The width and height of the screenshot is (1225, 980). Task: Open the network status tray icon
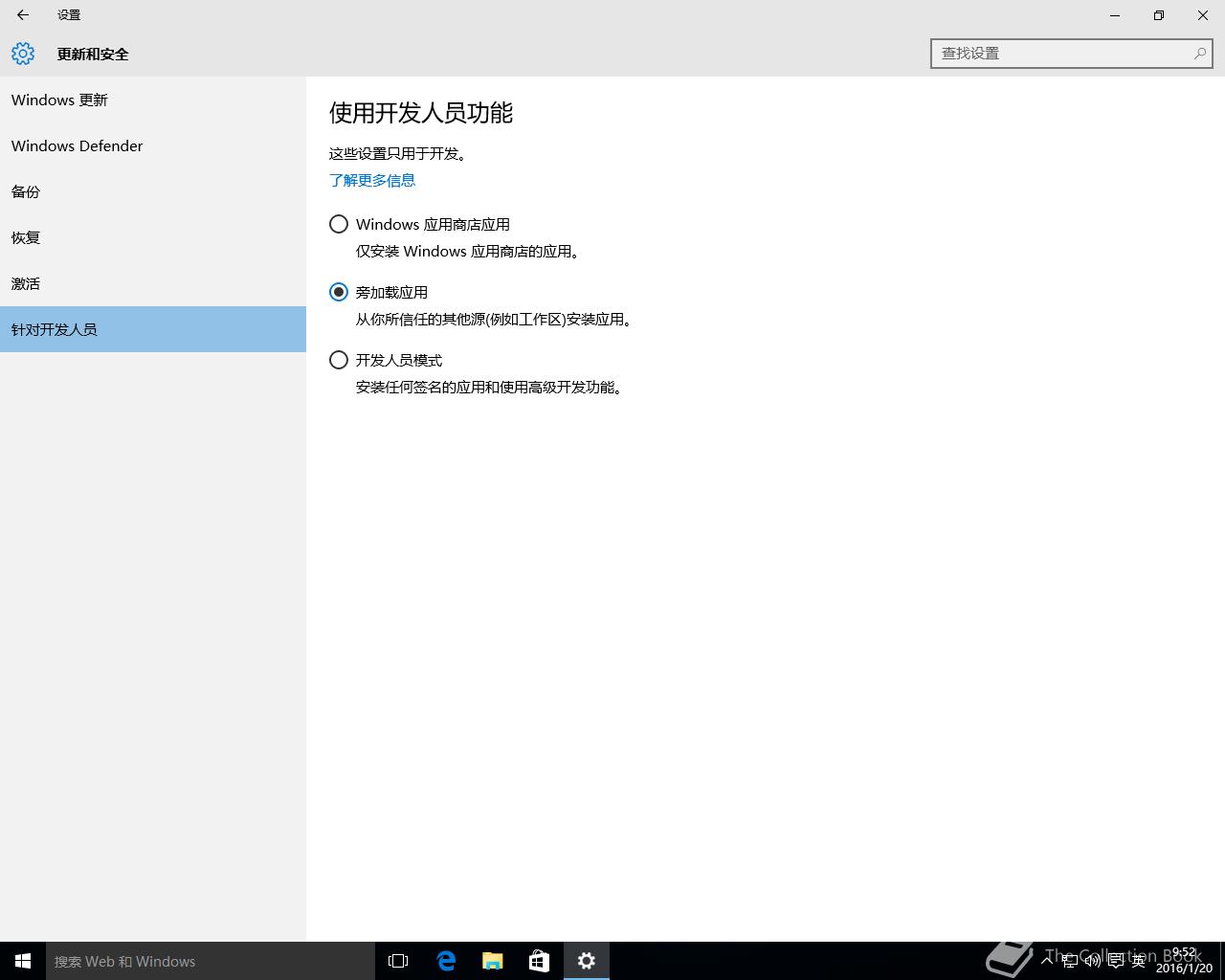[x=1069, y=961]
